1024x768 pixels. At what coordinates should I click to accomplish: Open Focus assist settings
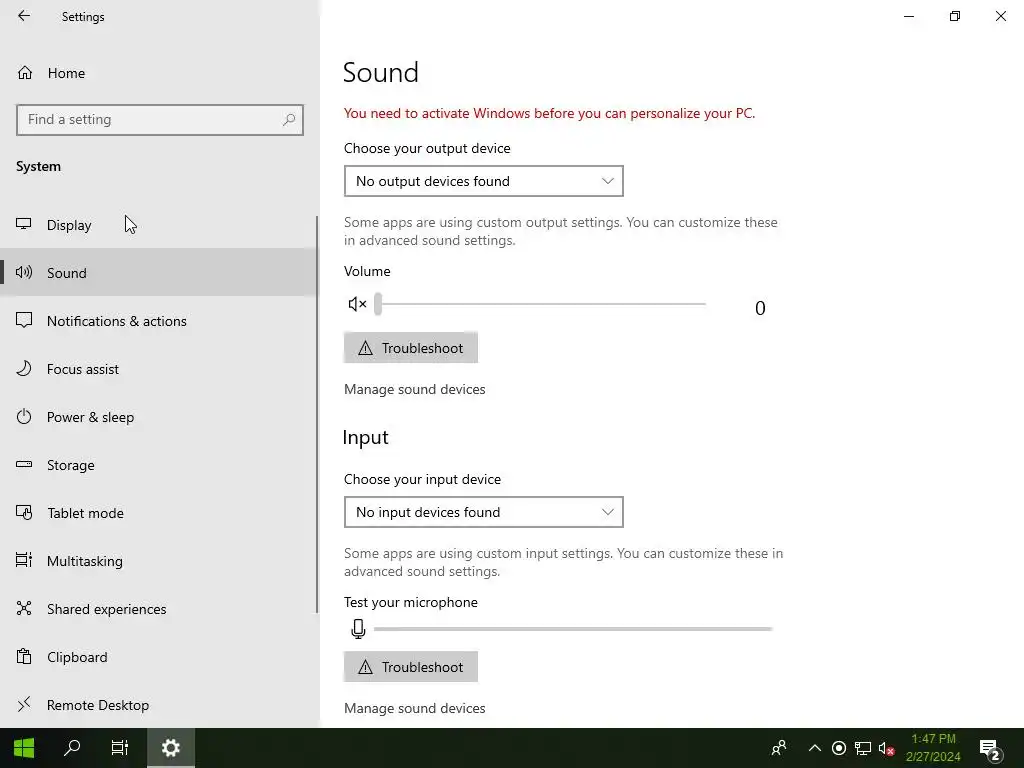tap(158, 369)
